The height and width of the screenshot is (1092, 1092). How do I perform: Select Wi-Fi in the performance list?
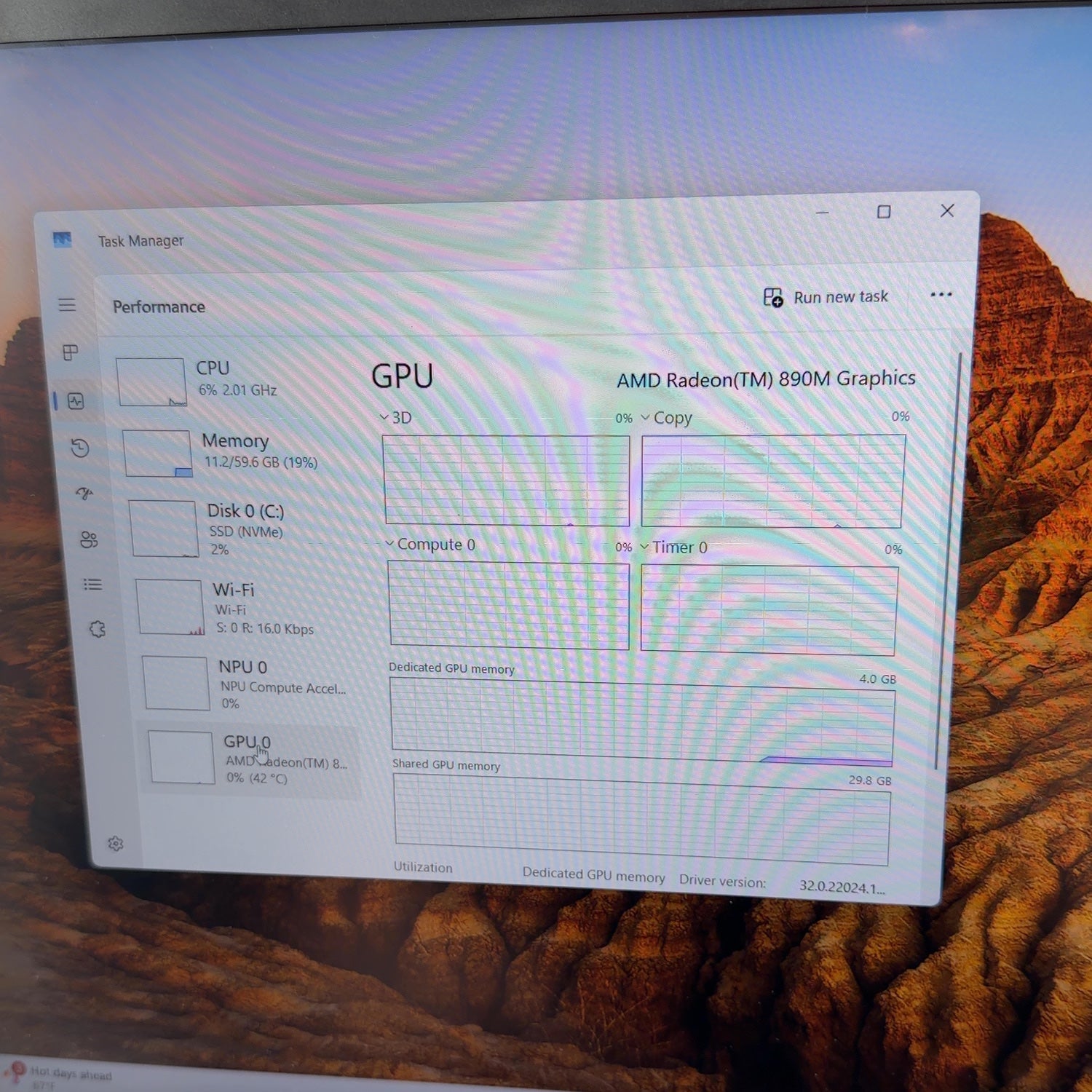[245, 608]
